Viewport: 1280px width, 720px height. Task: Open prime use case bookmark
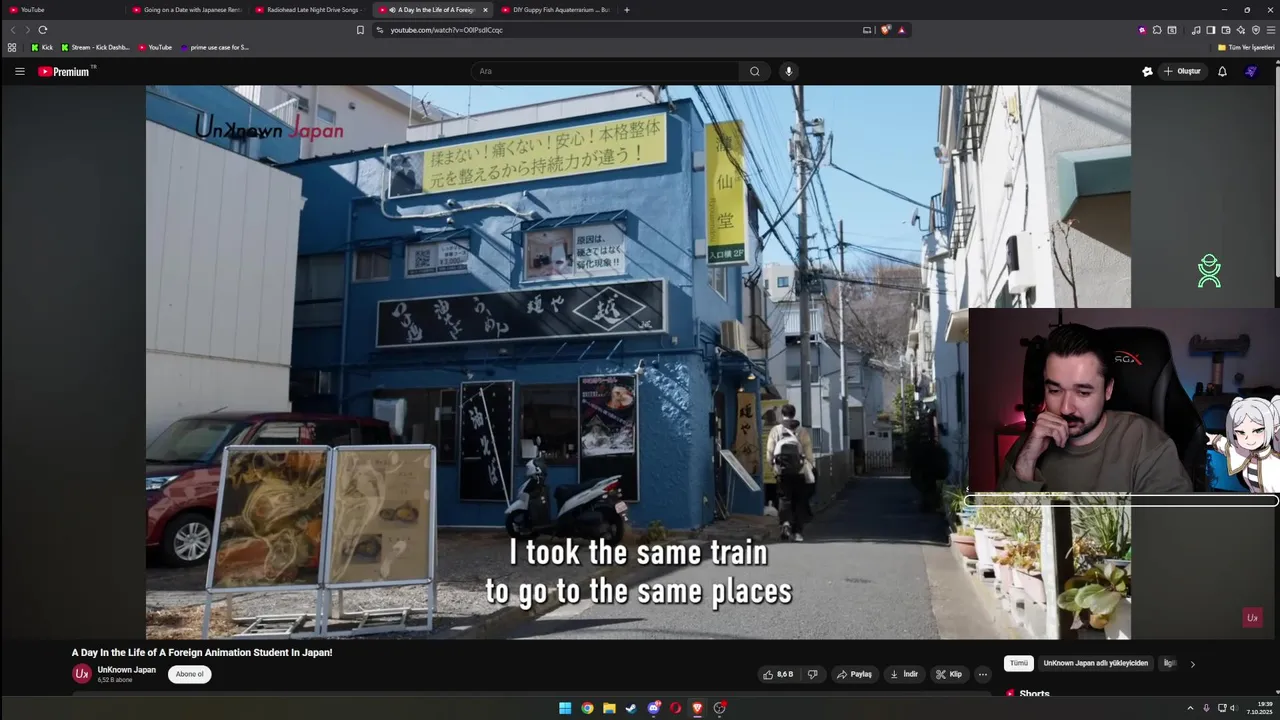tap(214, 47)
